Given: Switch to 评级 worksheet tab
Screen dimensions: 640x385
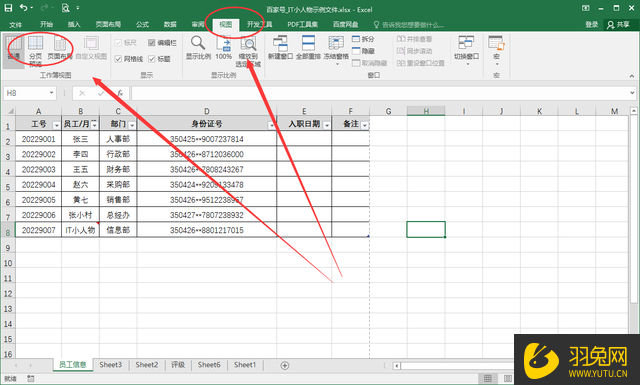Looking at the screenshot, I should [178, 365].
